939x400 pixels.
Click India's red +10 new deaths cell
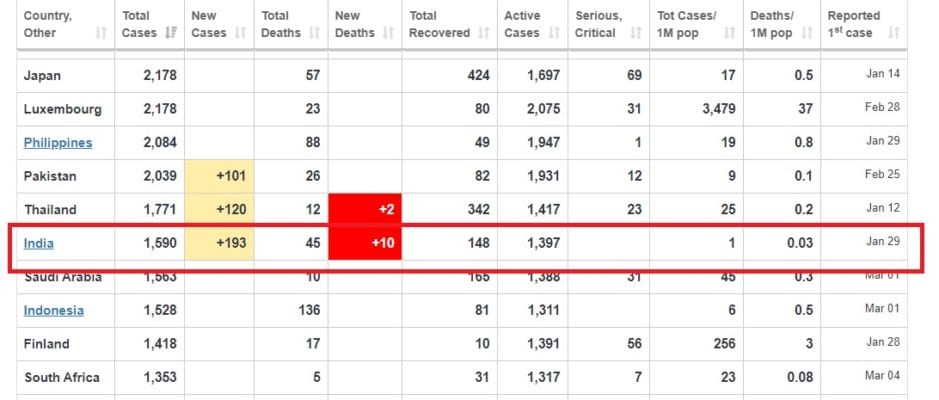(x=365, y=243)
